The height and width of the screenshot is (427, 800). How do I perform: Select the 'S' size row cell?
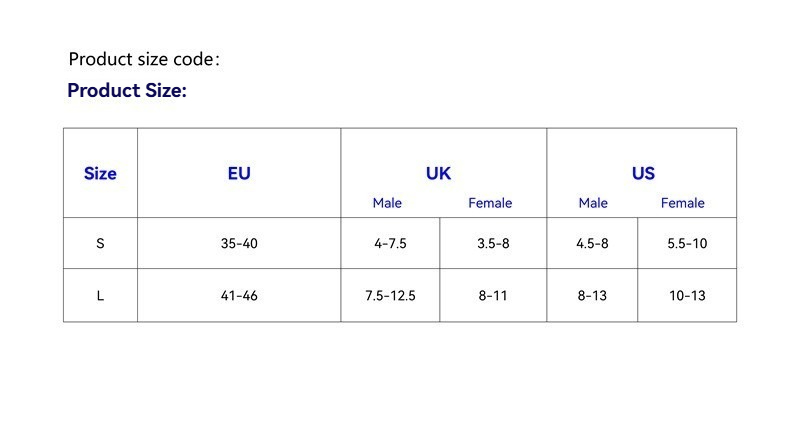pyautogui.click(x=100, y=243)
